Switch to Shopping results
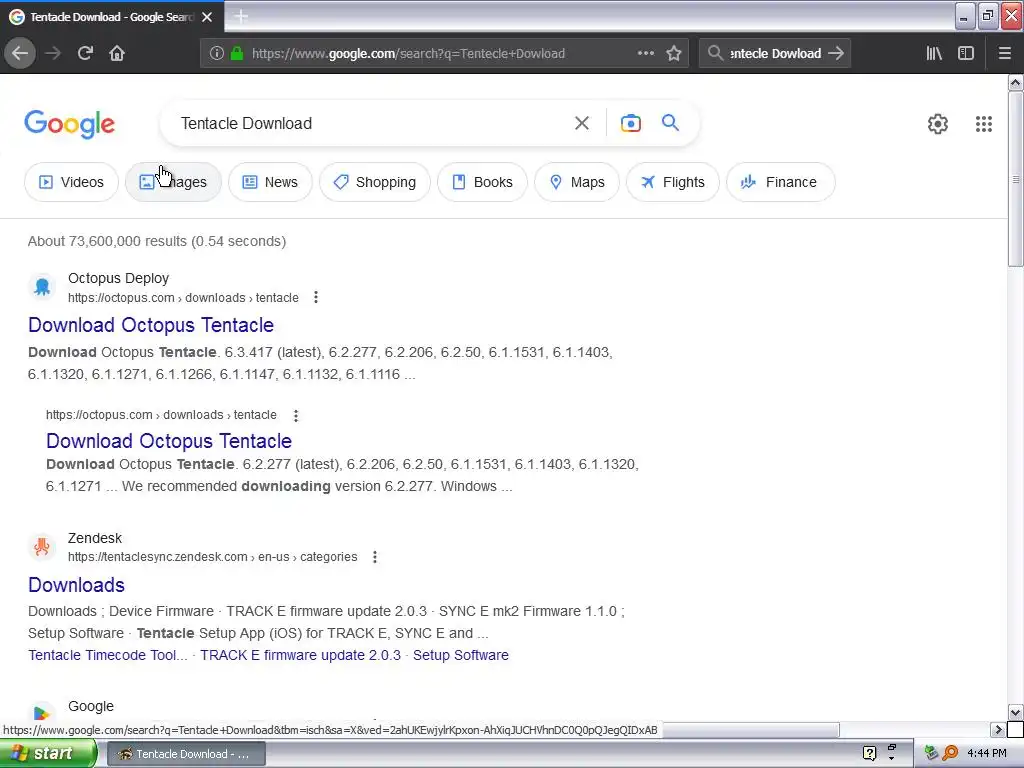The width and height of the screenshot is (1024, 768). tap(374, 182)
